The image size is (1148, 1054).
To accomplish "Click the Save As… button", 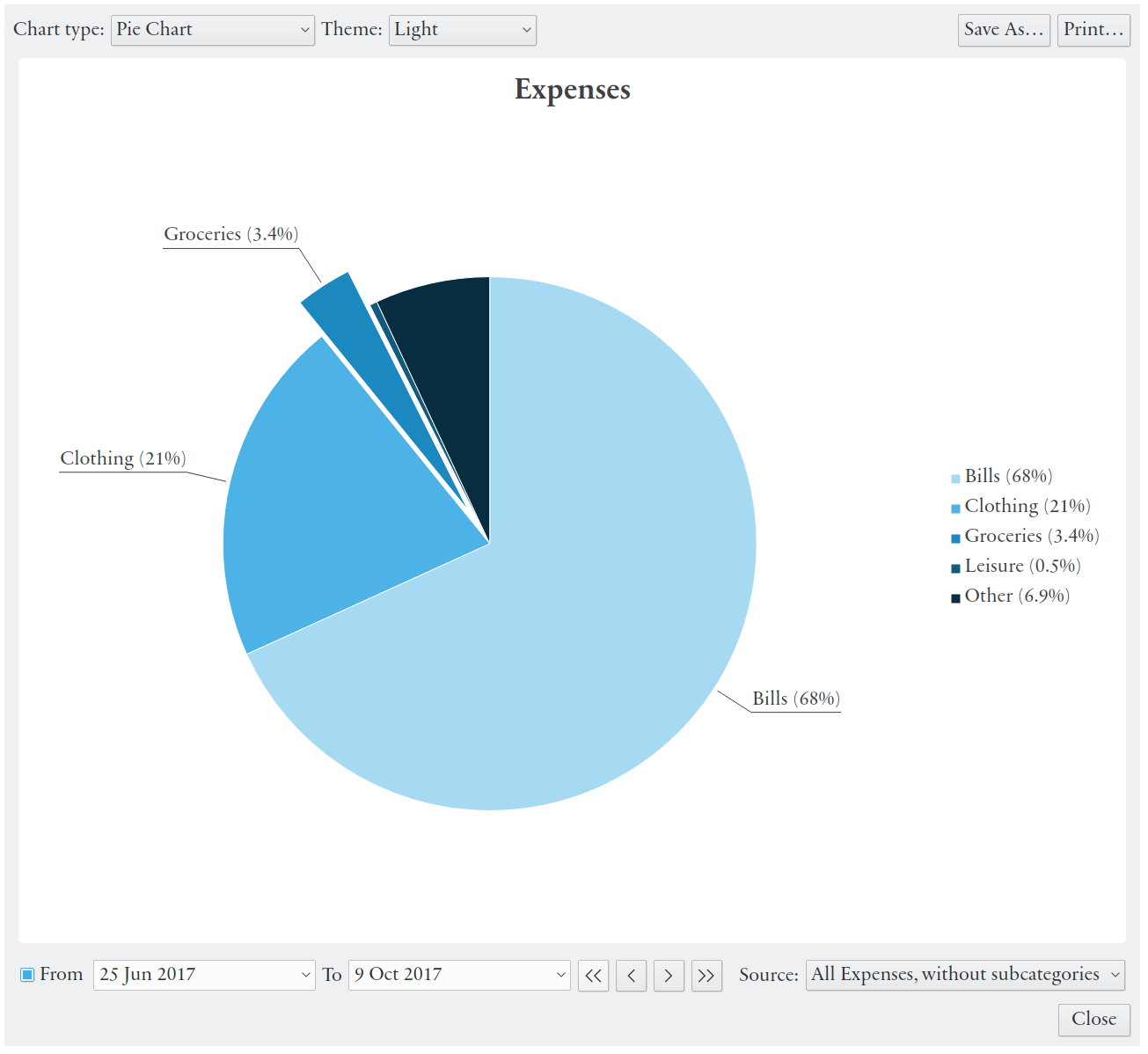I will coord(1004,30).
